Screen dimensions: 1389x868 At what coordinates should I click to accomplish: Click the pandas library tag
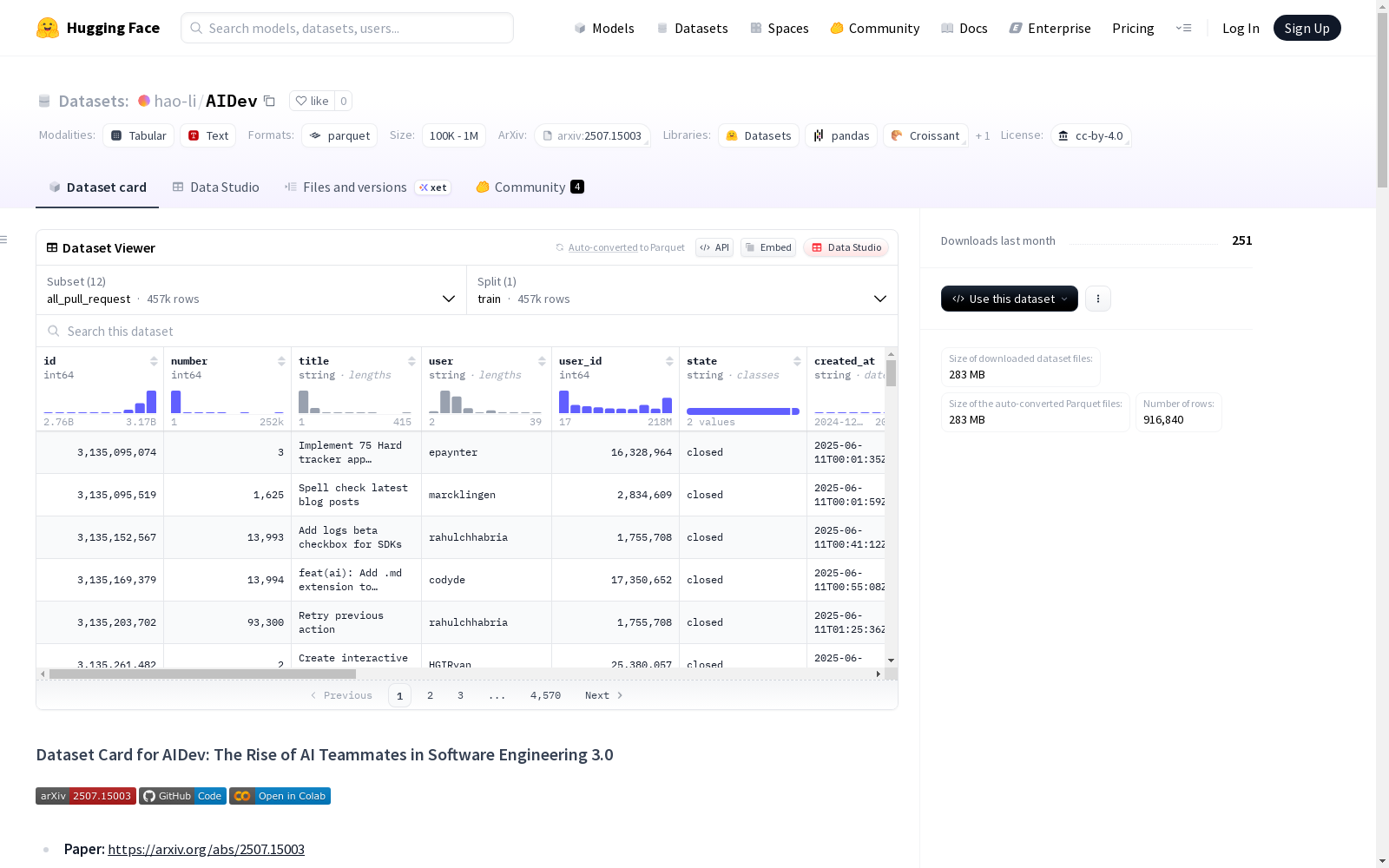point(841,135)
